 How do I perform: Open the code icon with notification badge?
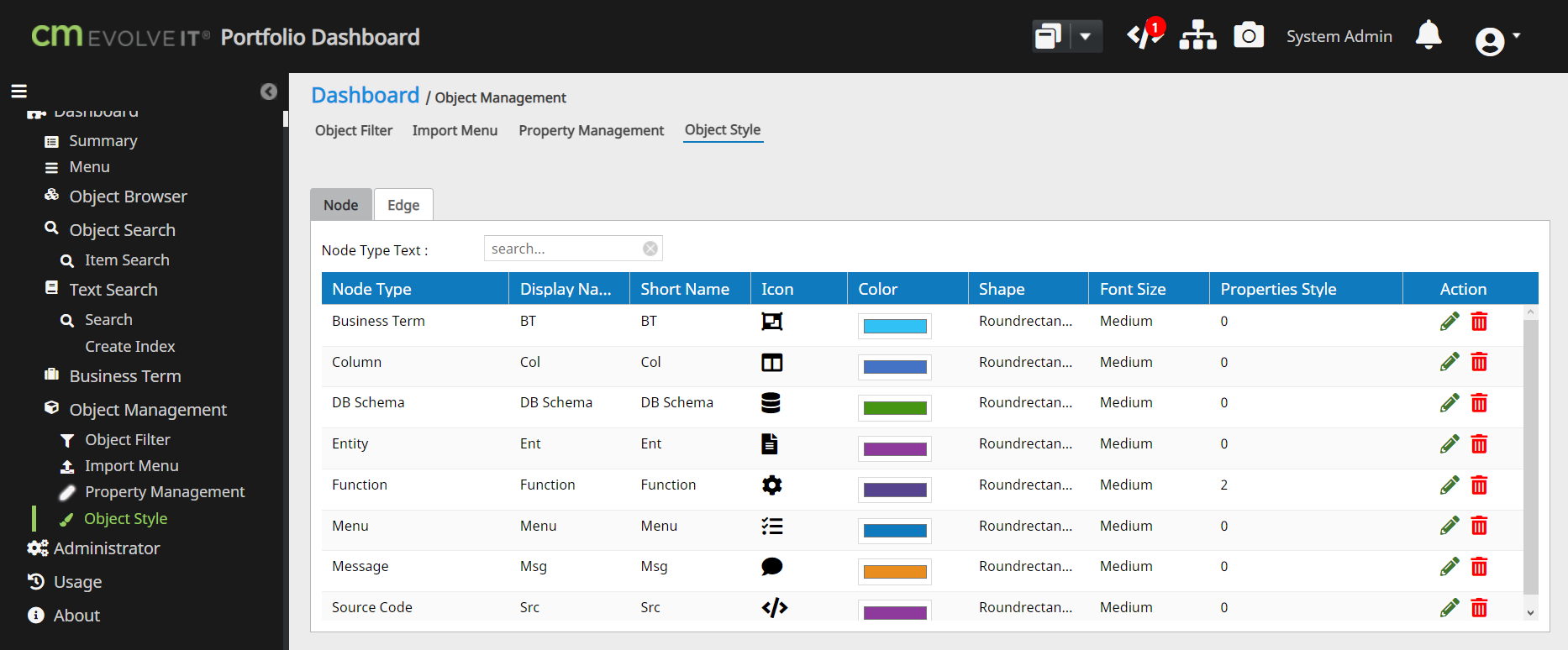[x=1144, y=35]
